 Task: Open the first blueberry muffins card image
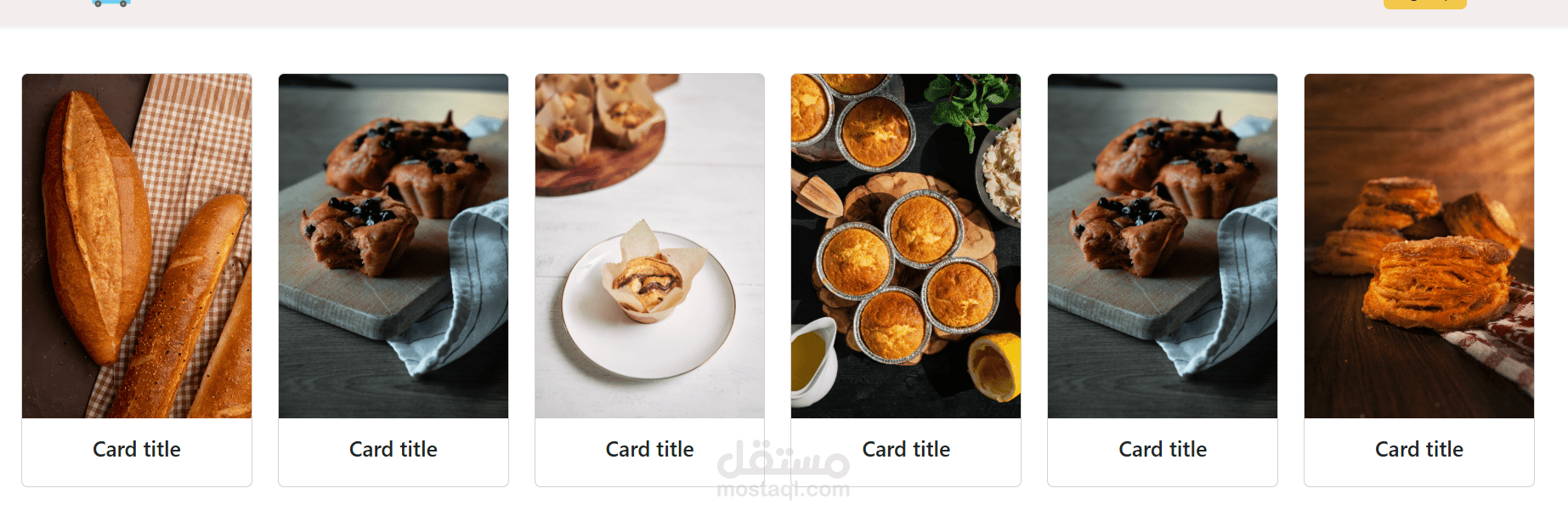pos(393,246)
